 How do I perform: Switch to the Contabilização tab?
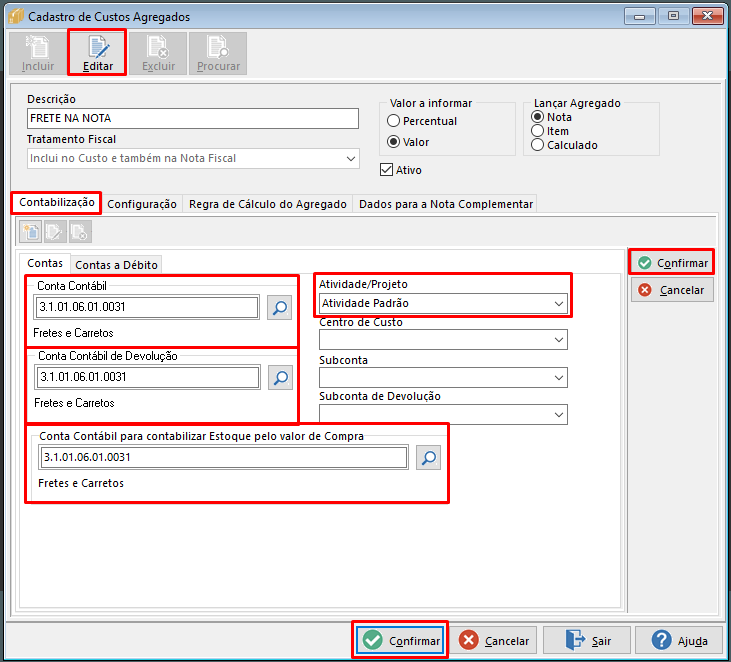56,202
